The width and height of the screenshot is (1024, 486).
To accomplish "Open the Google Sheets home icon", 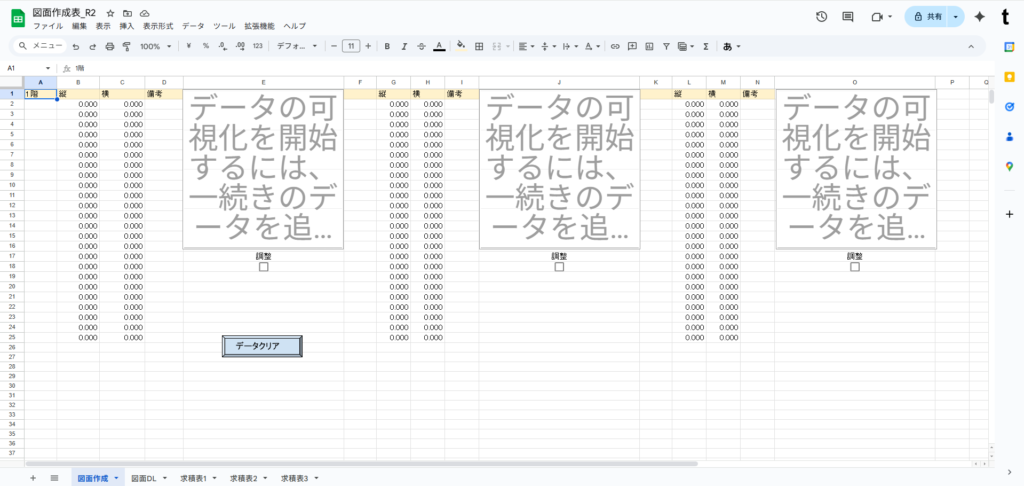I will [18, 18].
